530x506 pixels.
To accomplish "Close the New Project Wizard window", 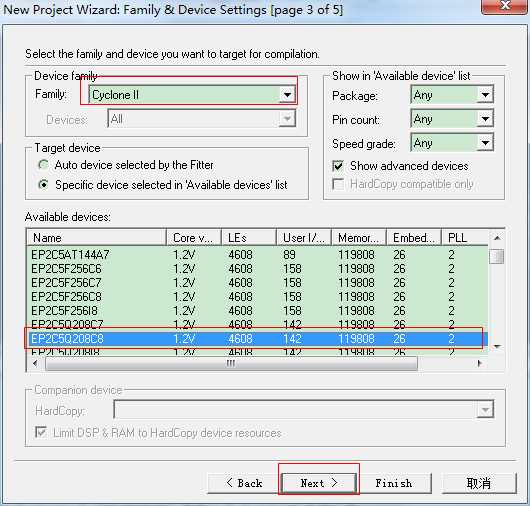I will click(x=505, y=6).
